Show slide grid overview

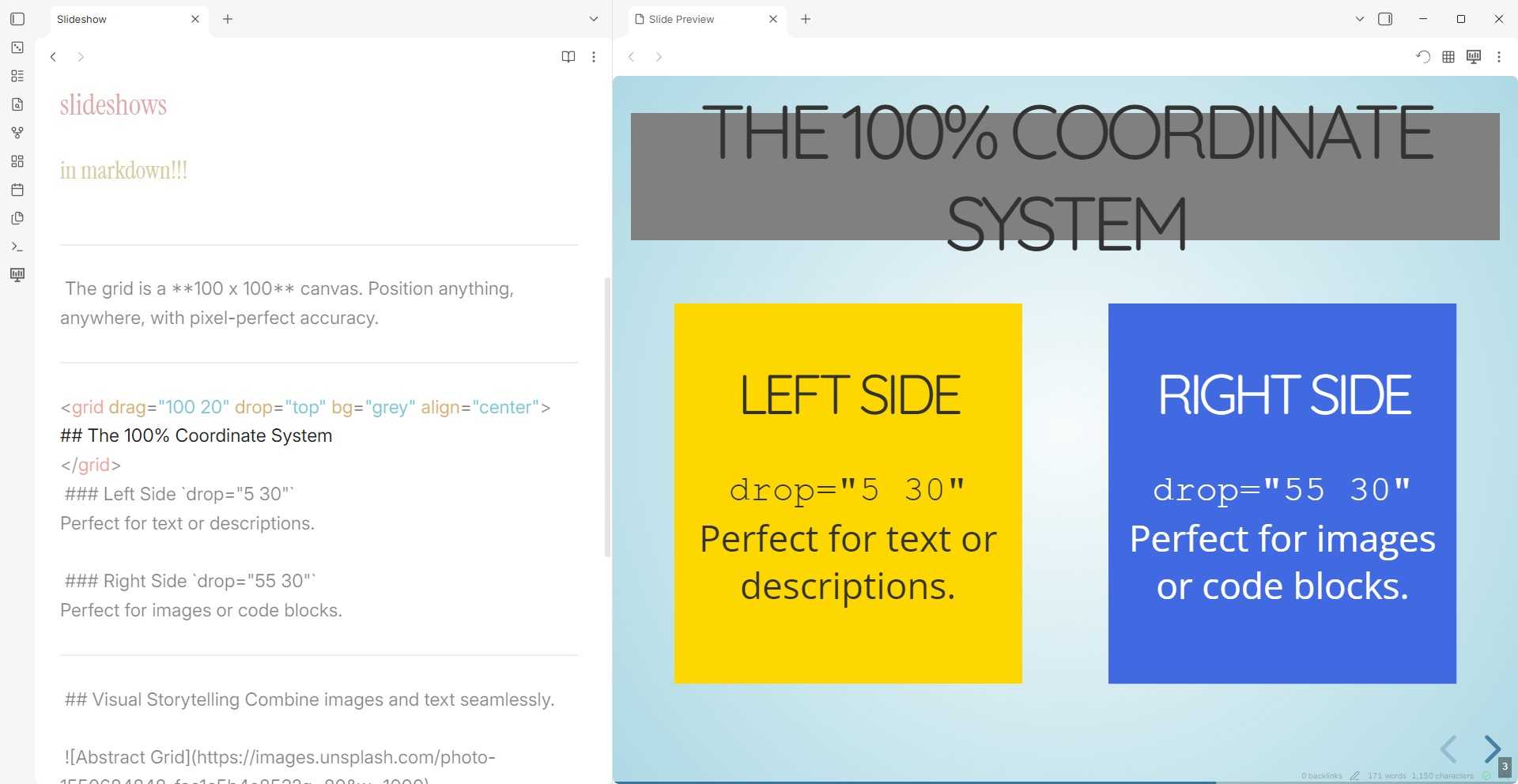click(1448, 57)
